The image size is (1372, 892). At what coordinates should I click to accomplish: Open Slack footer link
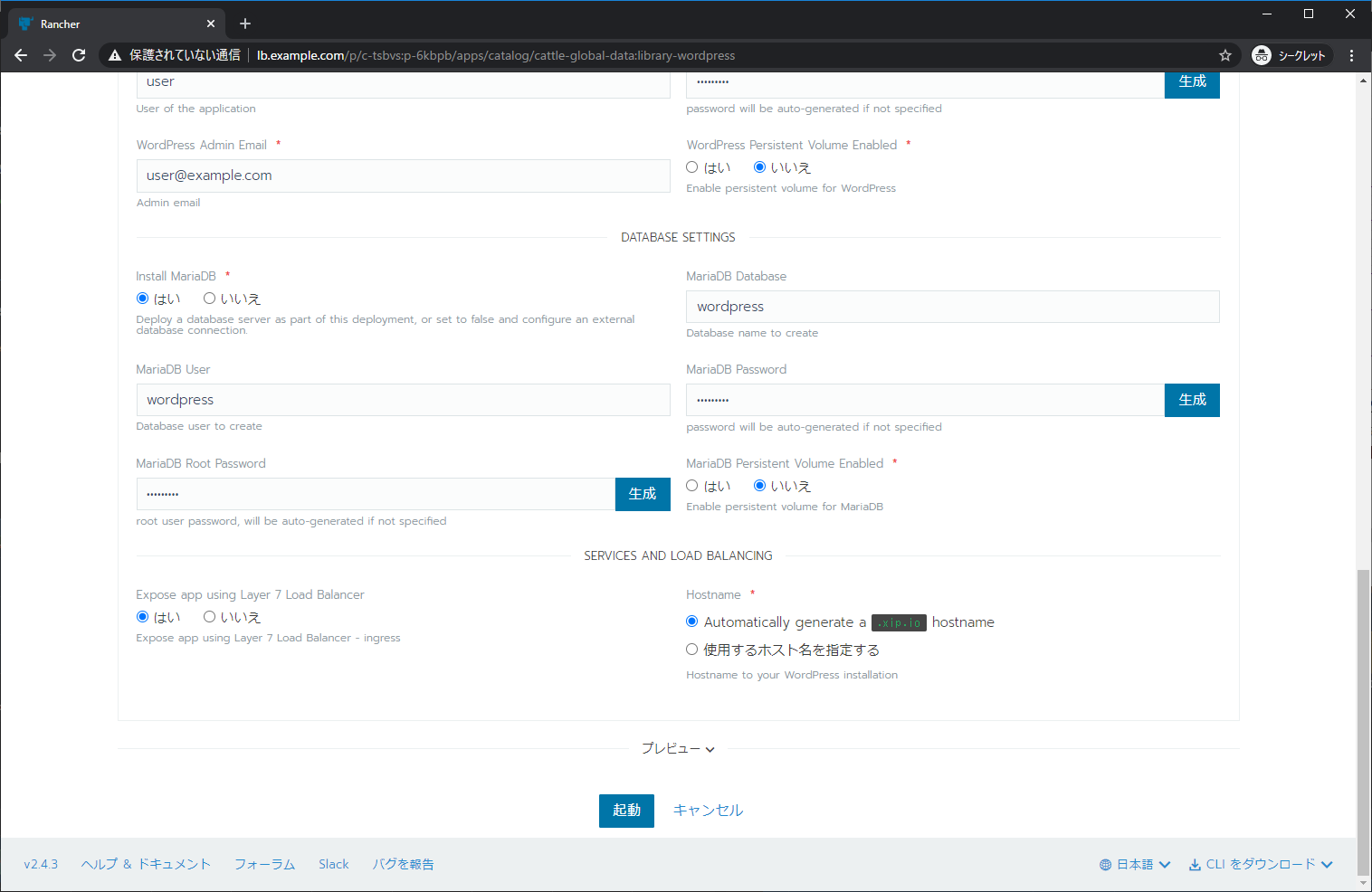[x=333, y=864]
